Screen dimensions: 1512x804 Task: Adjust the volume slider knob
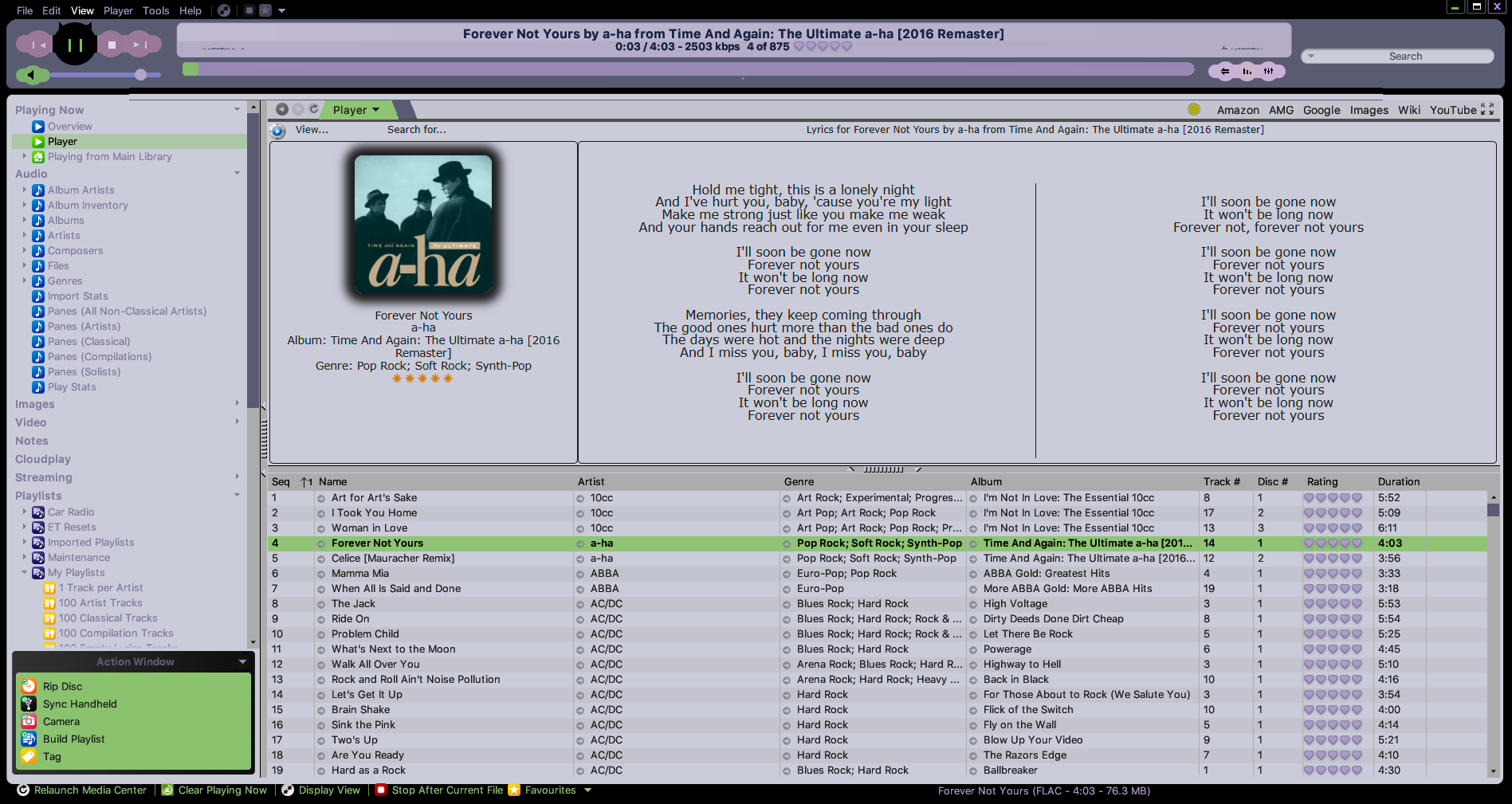click(141, 75)
